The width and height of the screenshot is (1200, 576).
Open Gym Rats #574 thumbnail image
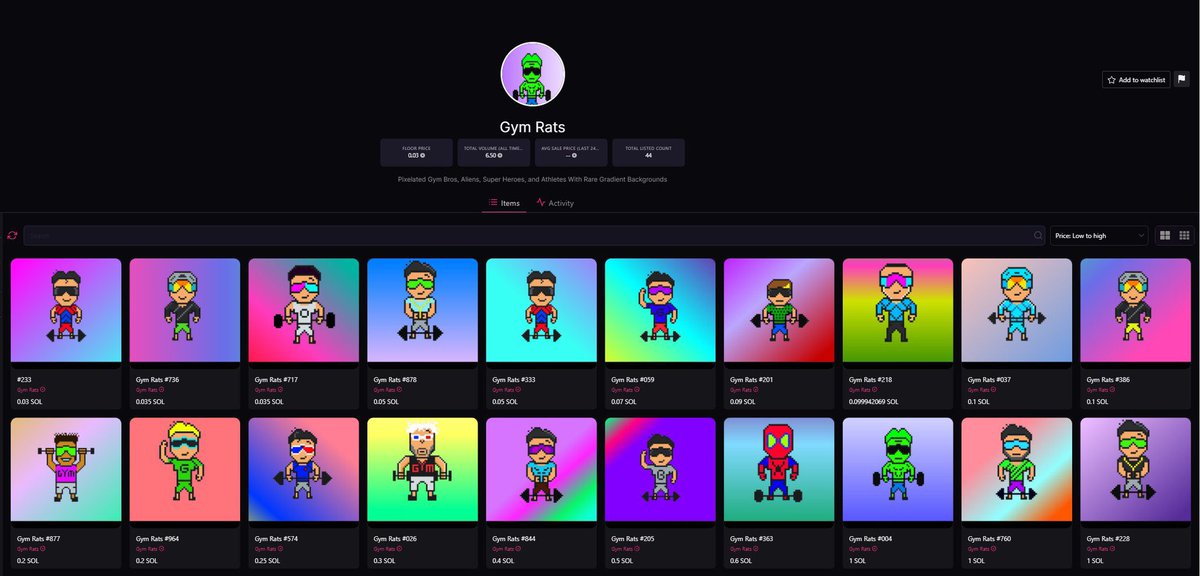tap(304, 470)
